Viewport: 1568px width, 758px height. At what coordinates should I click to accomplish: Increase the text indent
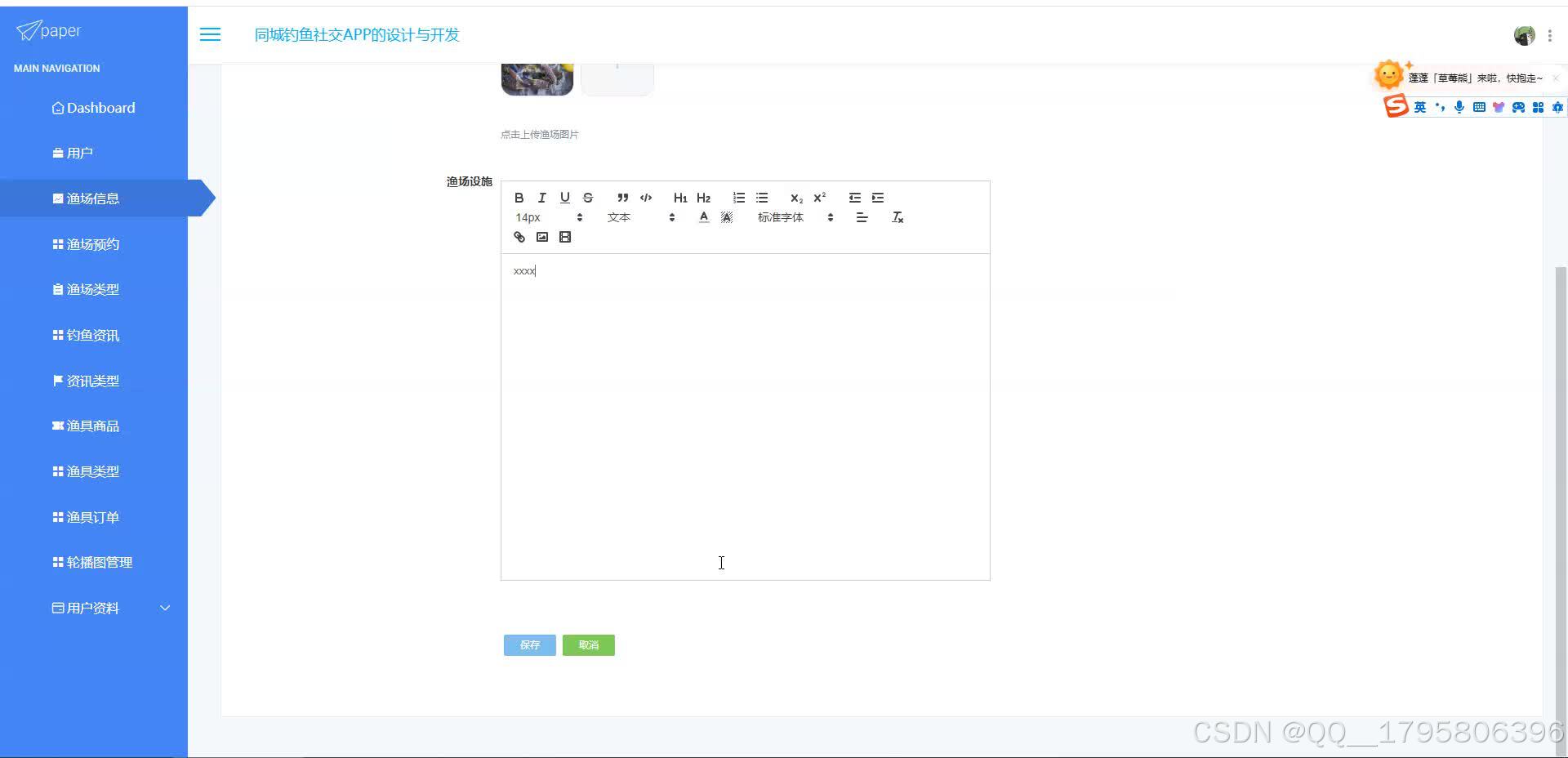pos(877,198)
